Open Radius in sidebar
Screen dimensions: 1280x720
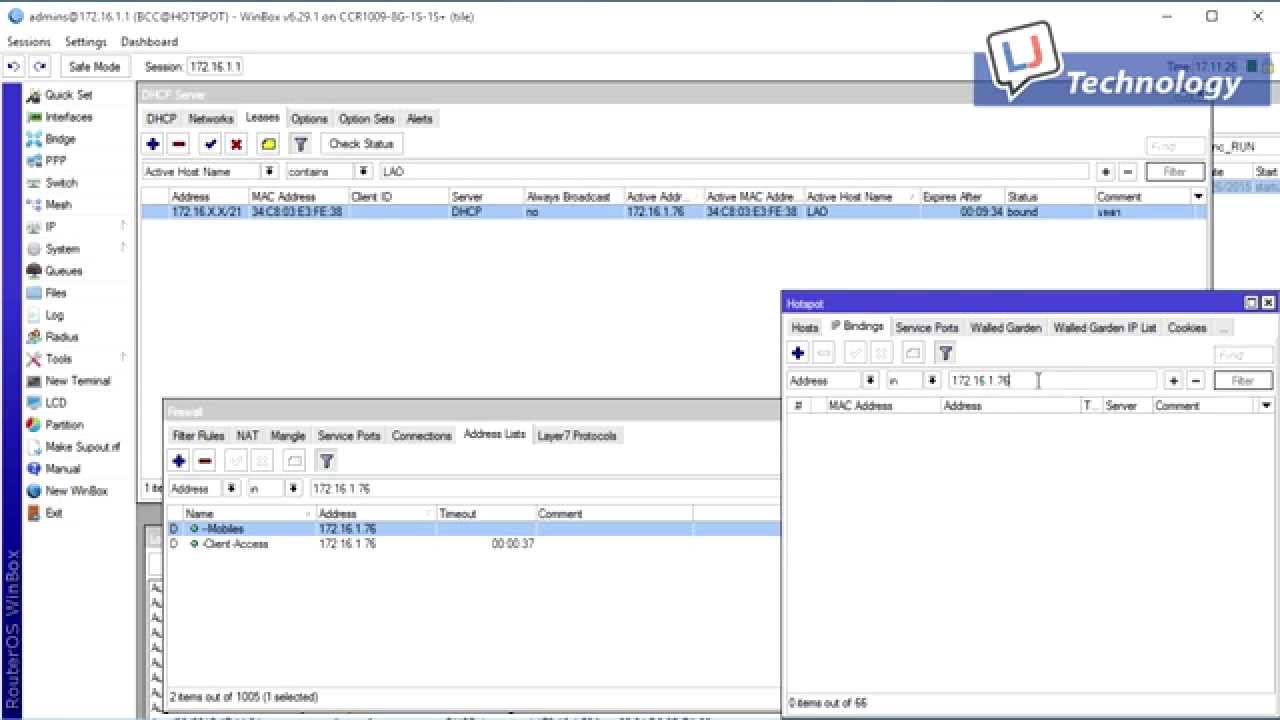61,337
